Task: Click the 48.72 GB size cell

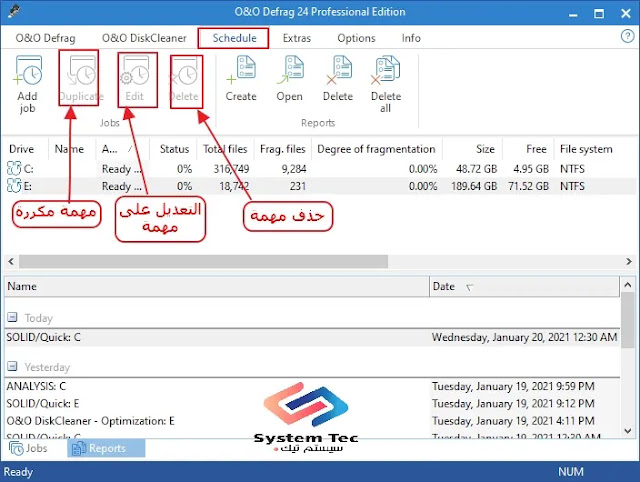Action: (x=477, y=169)
